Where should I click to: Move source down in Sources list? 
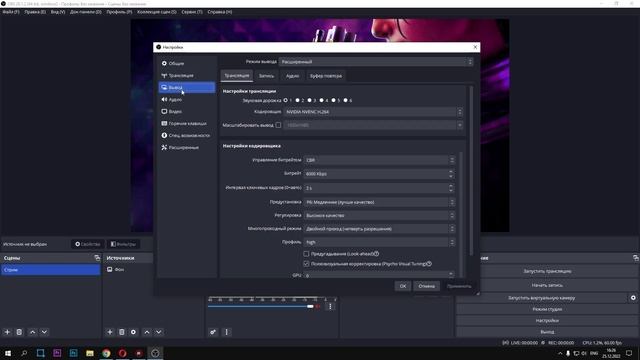point(159,332)
